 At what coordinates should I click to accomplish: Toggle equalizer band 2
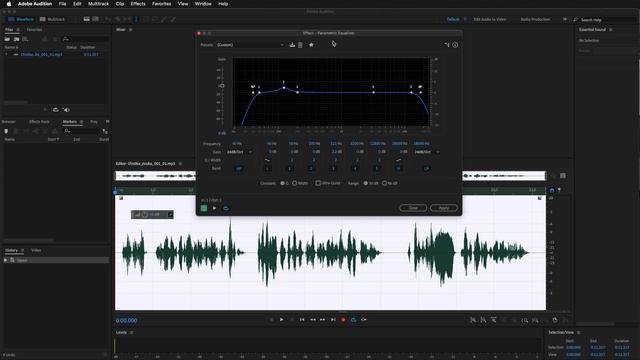[311, 168]
